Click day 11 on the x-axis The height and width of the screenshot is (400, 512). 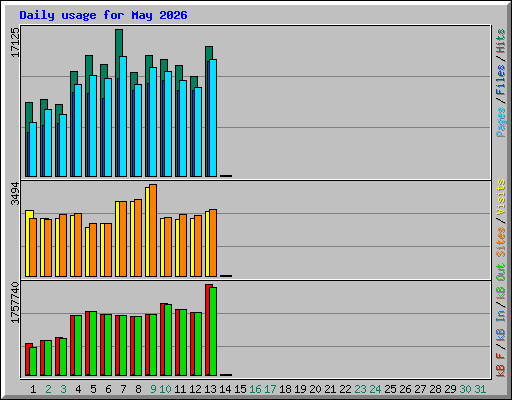click(x=180, y=389)
